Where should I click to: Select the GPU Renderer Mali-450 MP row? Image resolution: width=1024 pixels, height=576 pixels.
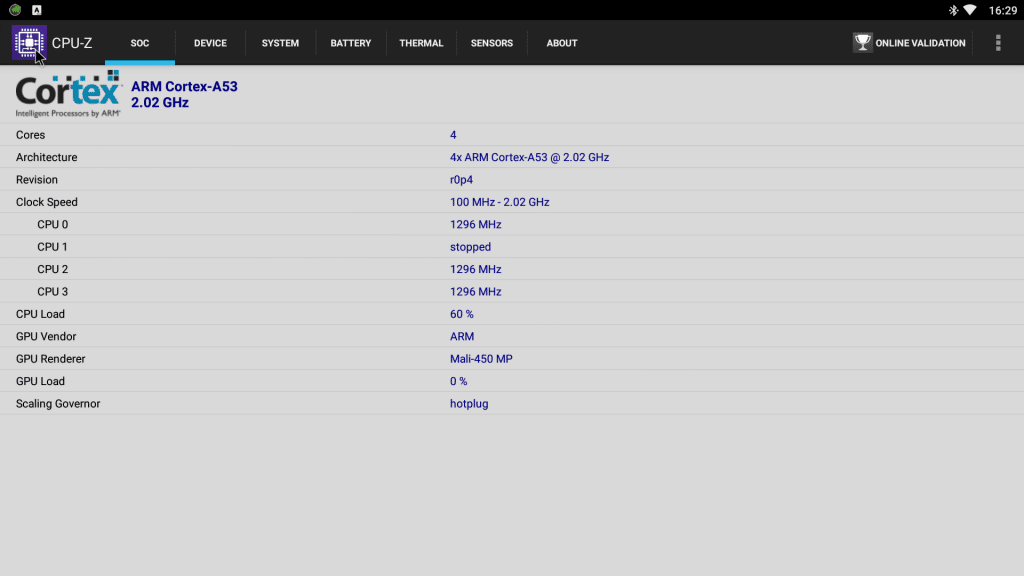[x=512, y=359]
